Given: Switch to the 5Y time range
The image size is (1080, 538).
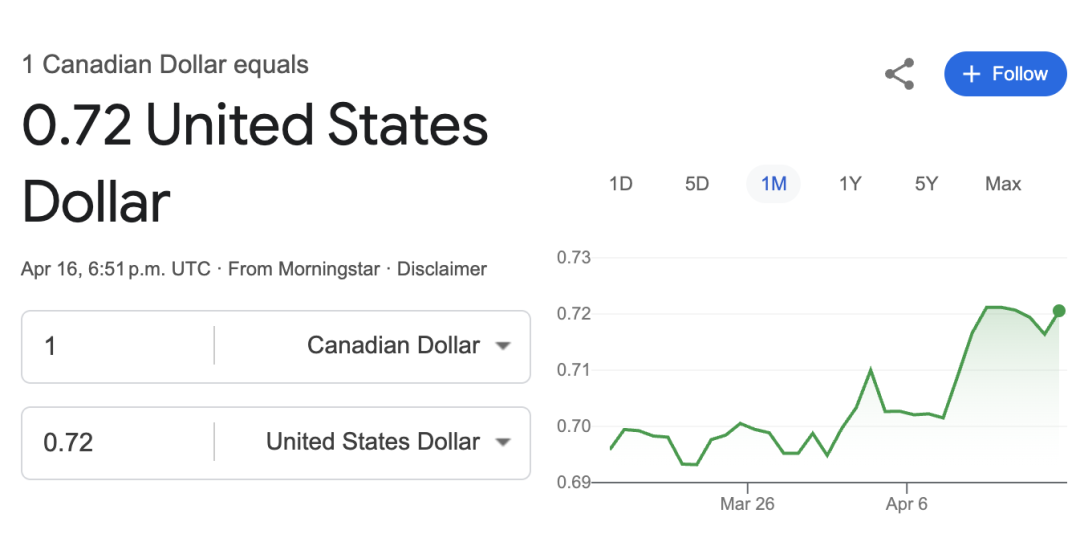Looking at the screenshot, I should 926,184.
